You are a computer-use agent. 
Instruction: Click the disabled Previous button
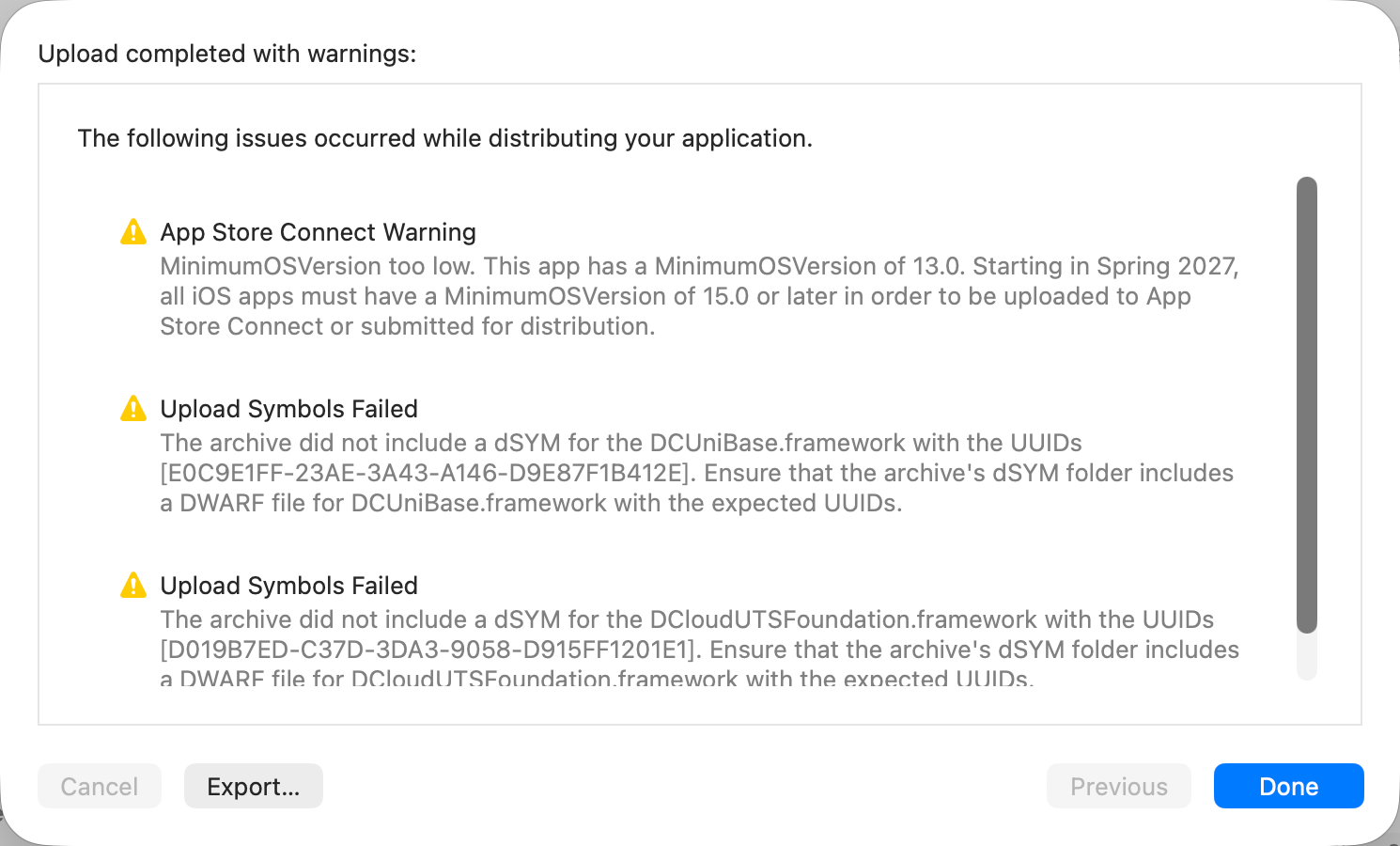click(1119, 786)
